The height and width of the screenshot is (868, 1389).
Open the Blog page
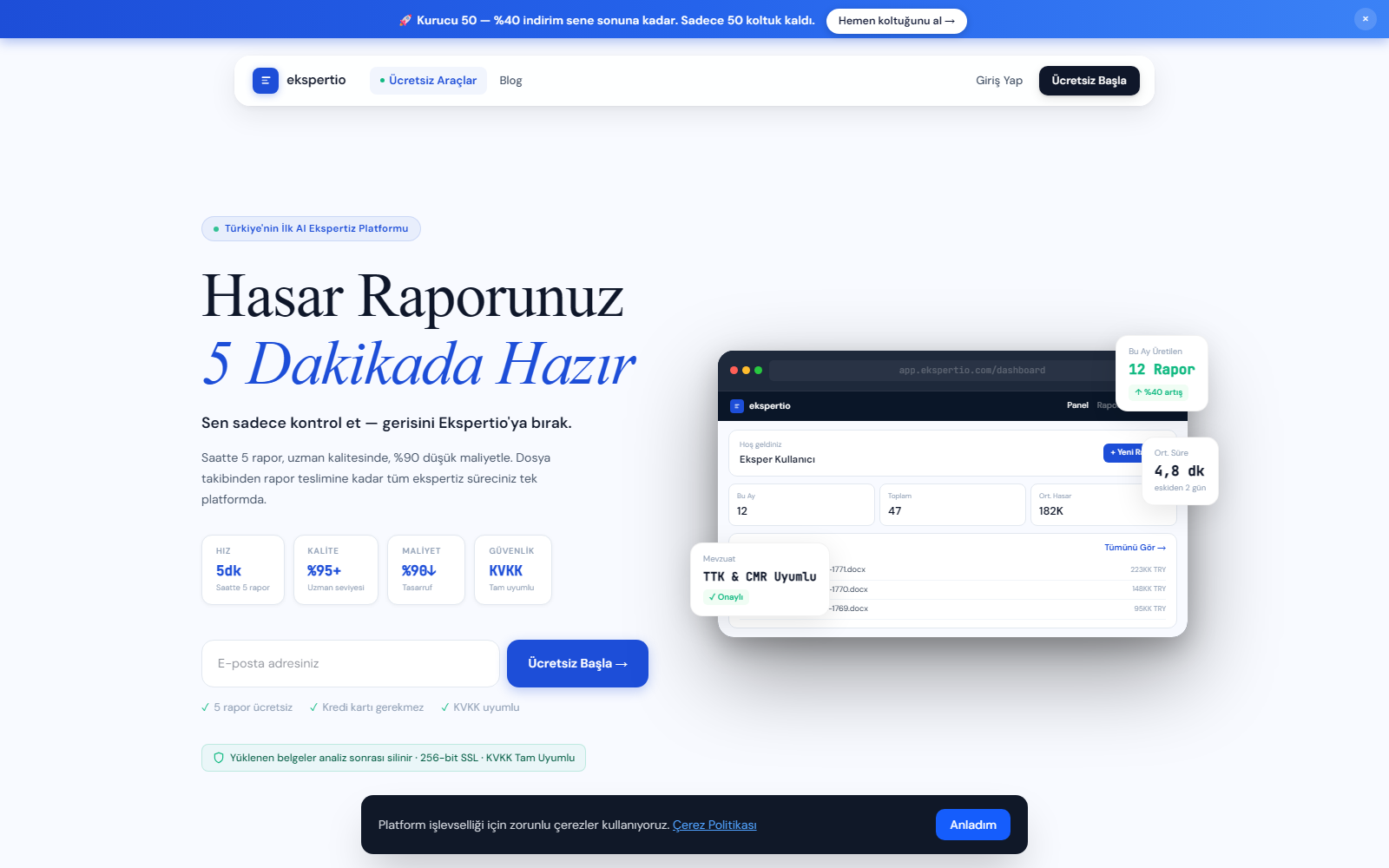(510, 81)
